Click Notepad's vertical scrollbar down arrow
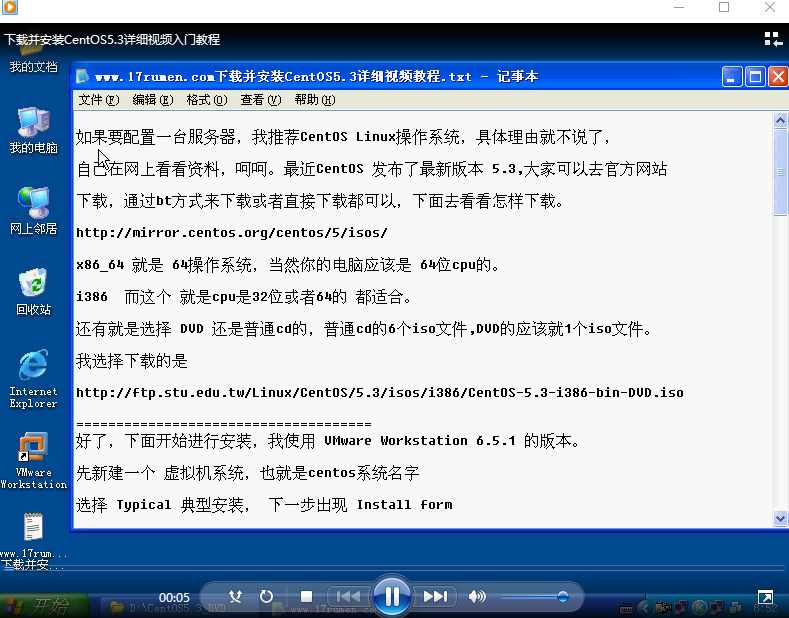The width and height of the screenshot is (789, 618). tap(781, 519)
